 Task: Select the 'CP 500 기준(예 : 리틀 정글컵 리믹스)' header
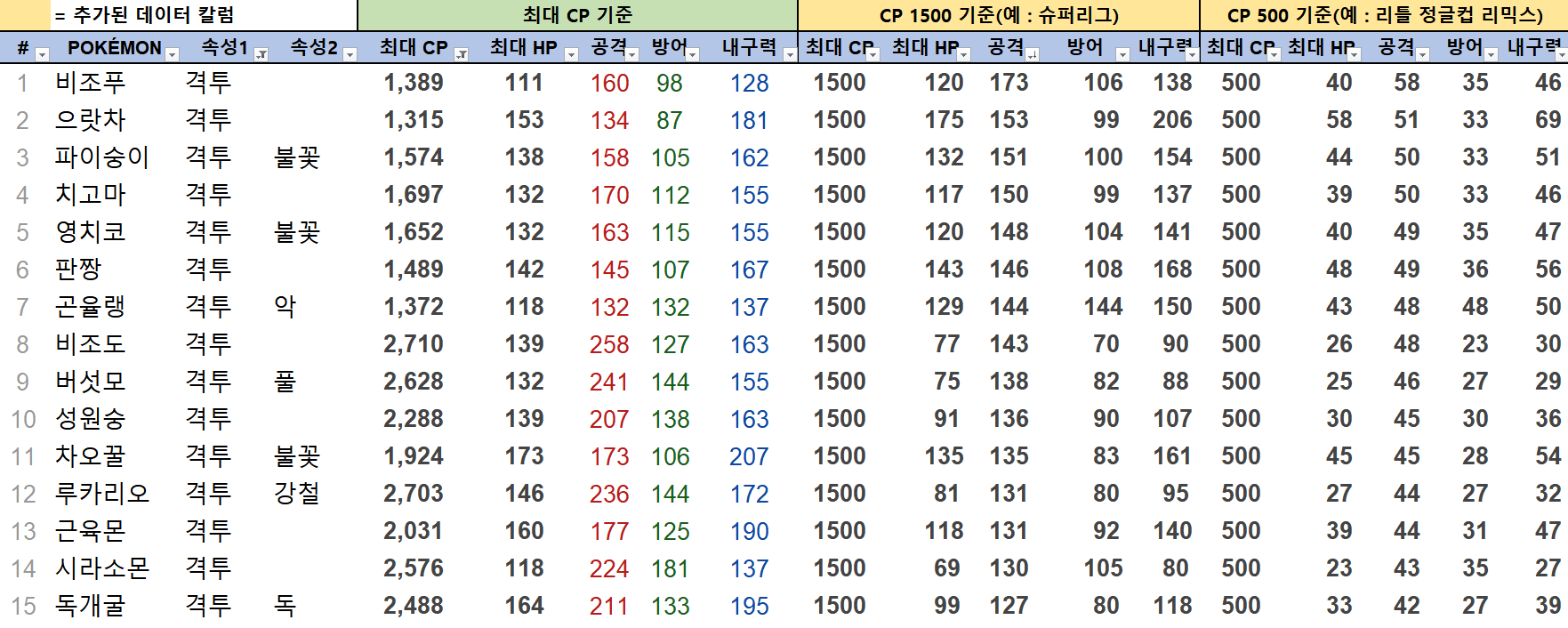1384,15
